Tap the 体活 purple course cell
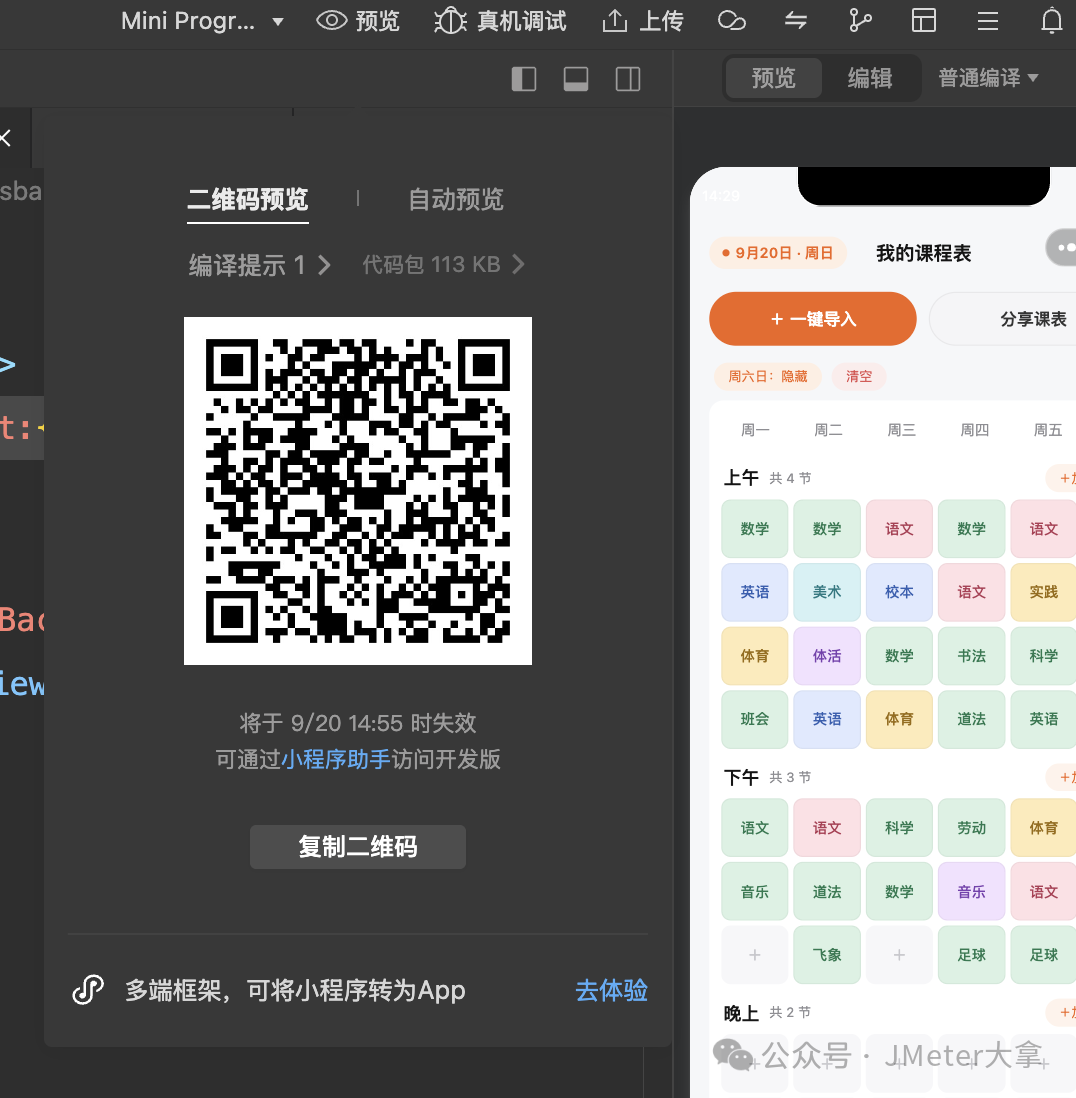 tap(827, 656)
